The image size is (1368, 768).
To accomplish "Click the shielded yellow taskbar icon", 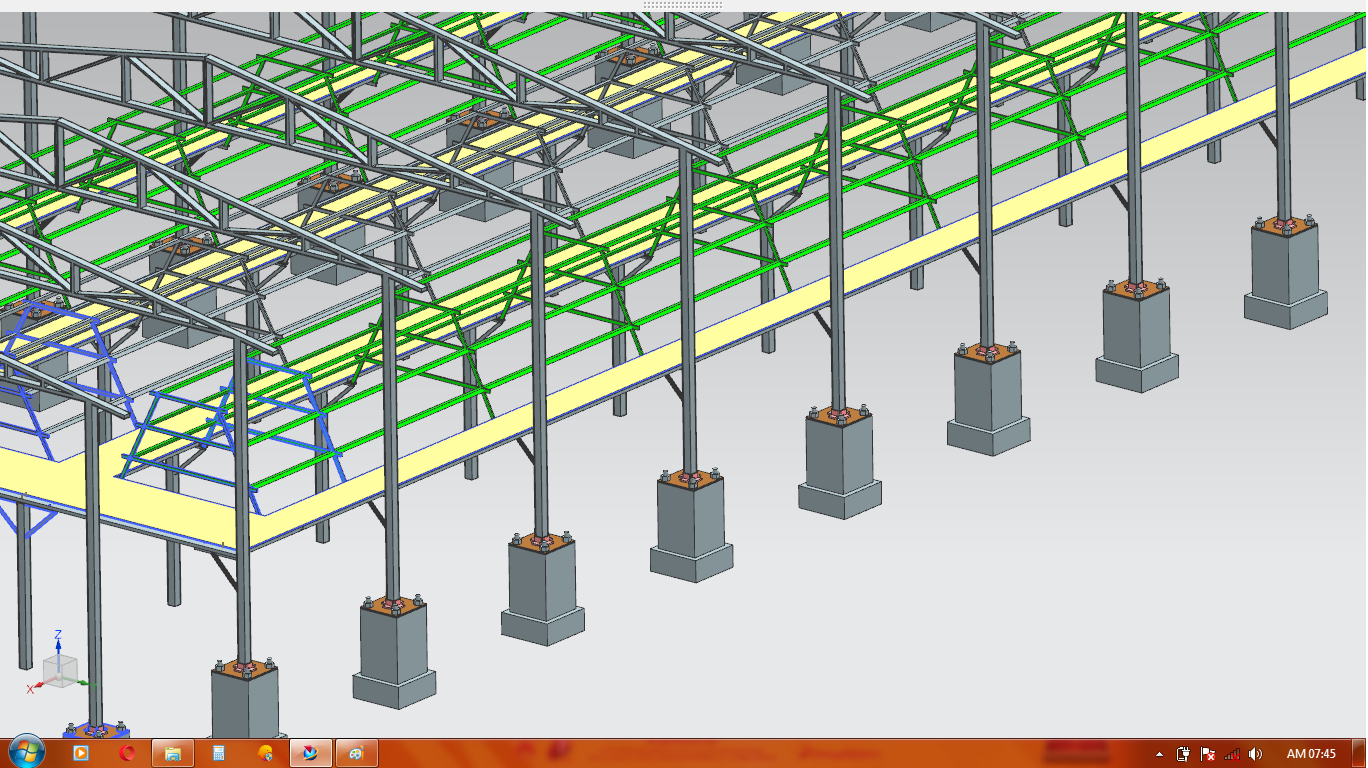I will pyautogui.click(x=265, y=753).
